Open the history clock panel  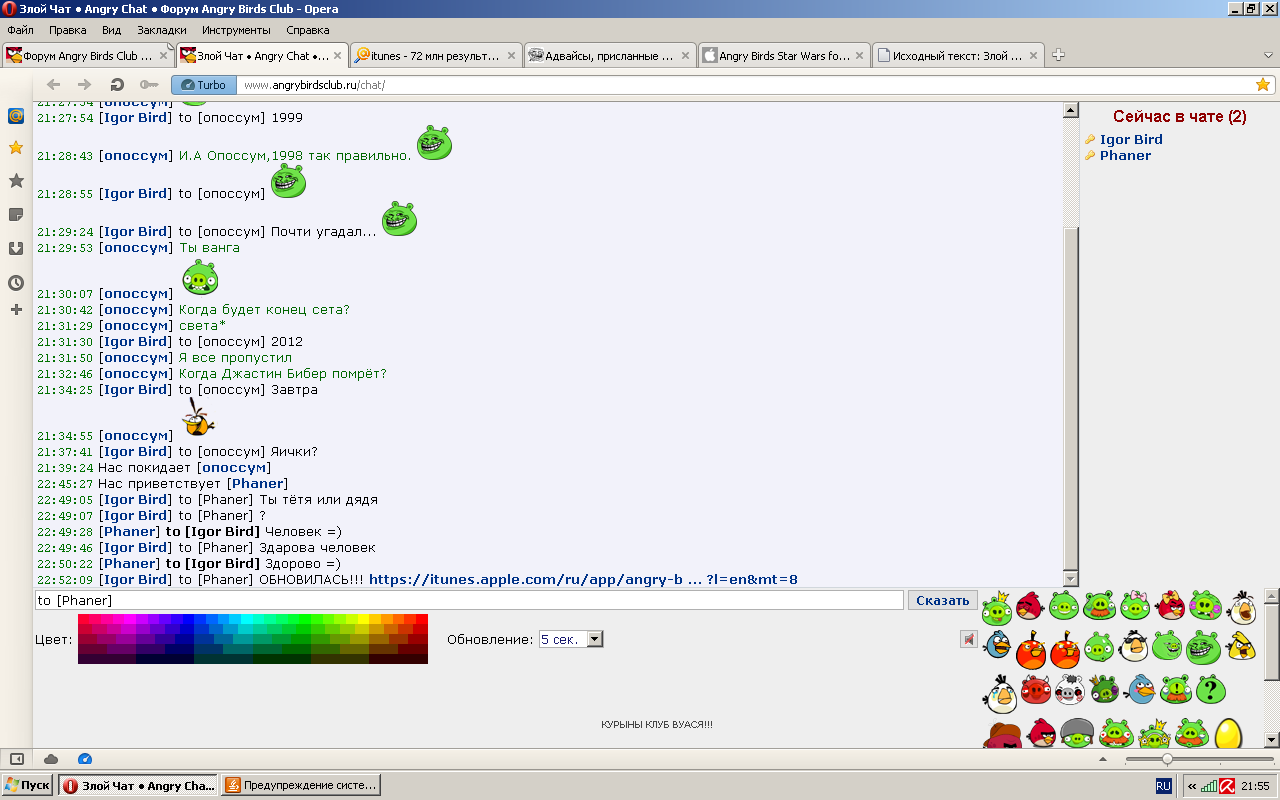[x=16, y=283]
